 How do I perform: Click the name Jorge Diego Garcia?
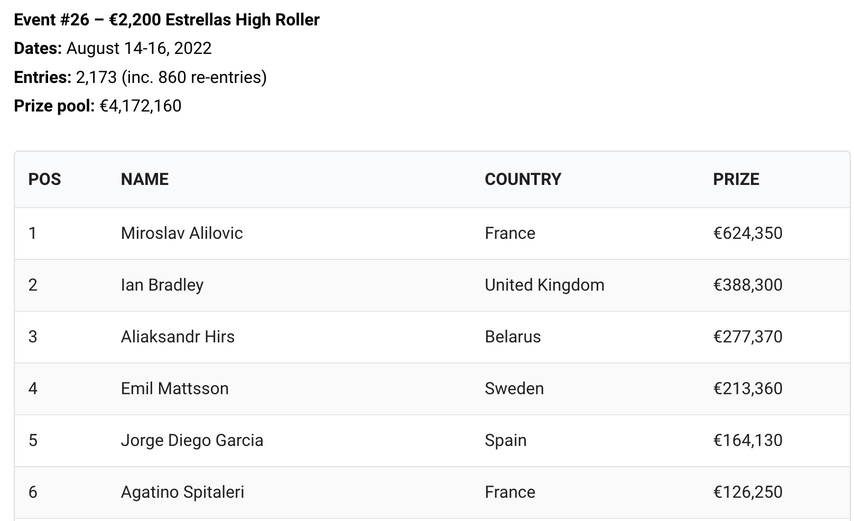point(192,440)
